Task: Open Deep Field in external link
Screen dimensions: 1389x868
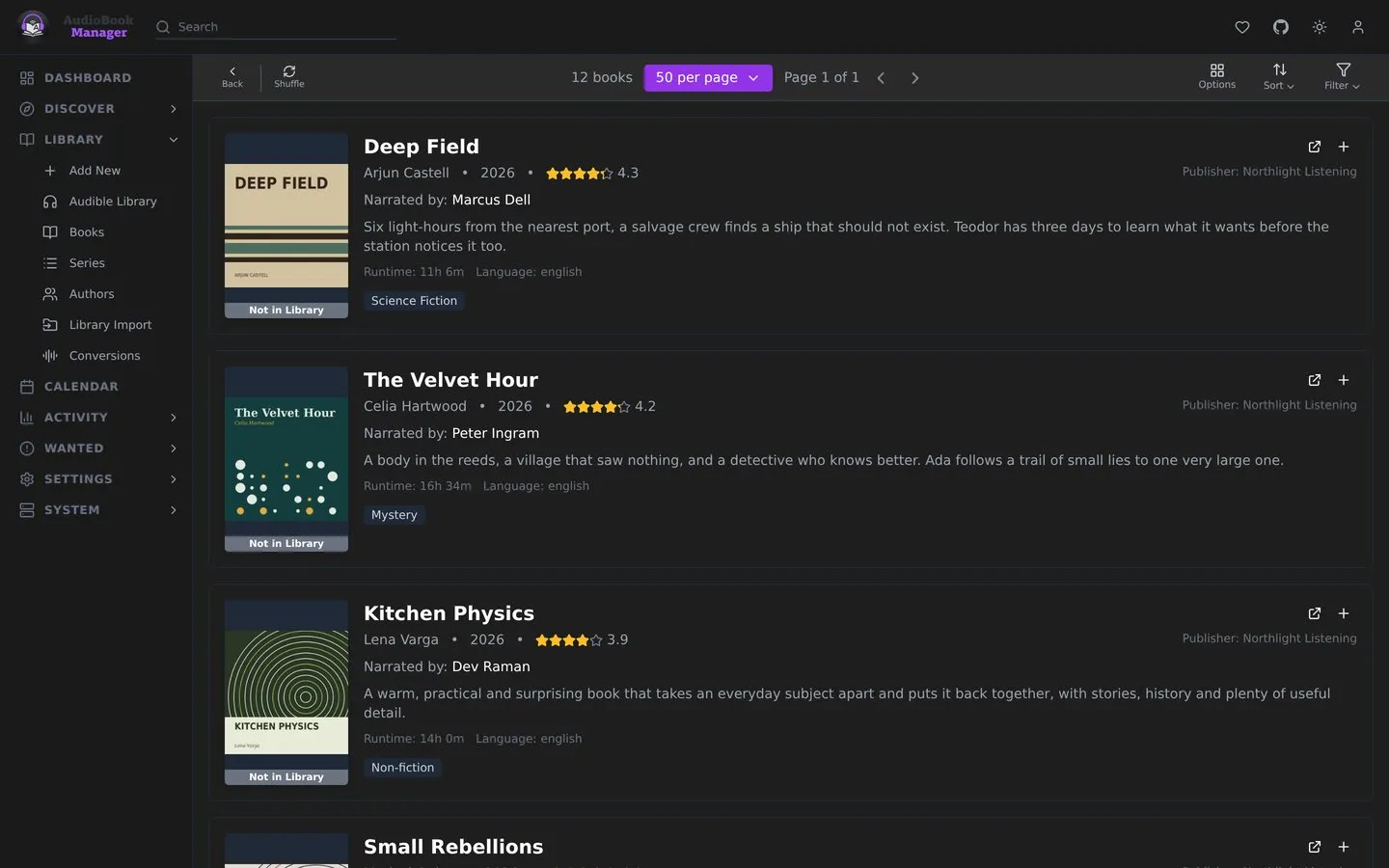Action: 1315,147
